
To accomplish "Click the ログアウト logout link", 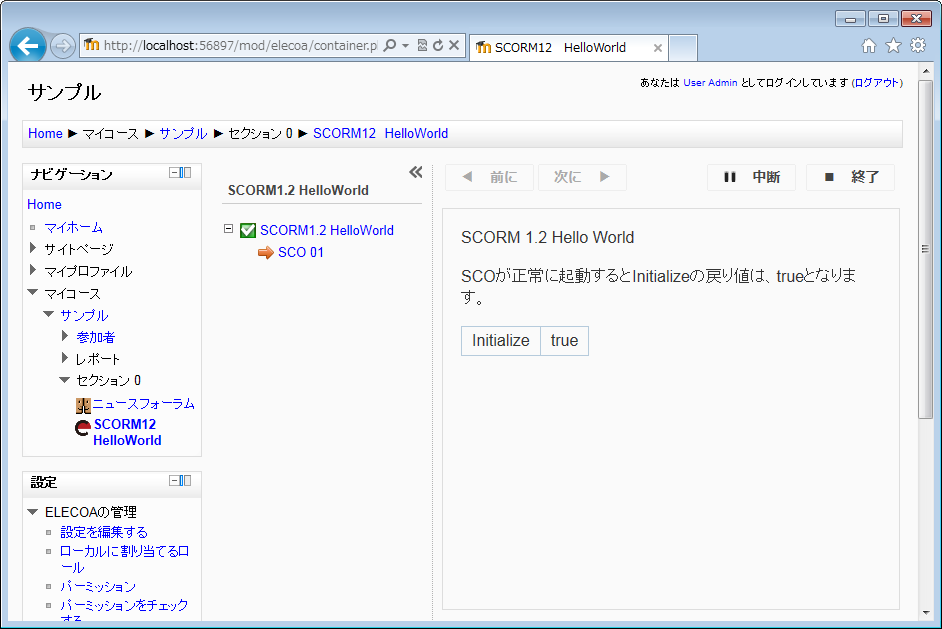I will point(876,83).
